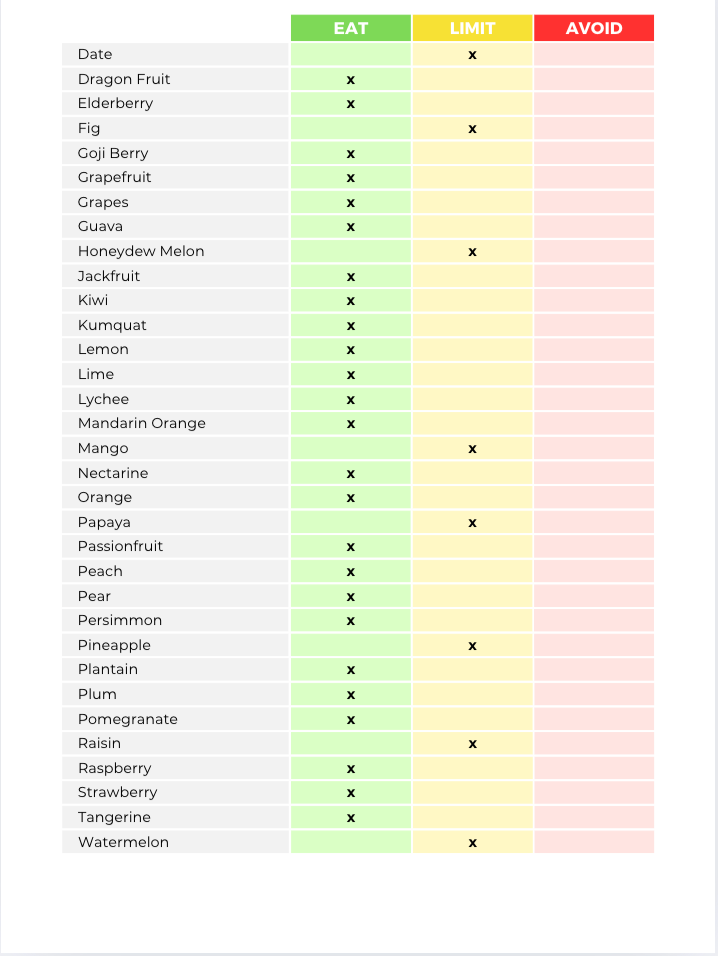
Task: Click the x mark for Papaya
Action: coord(472,523)
